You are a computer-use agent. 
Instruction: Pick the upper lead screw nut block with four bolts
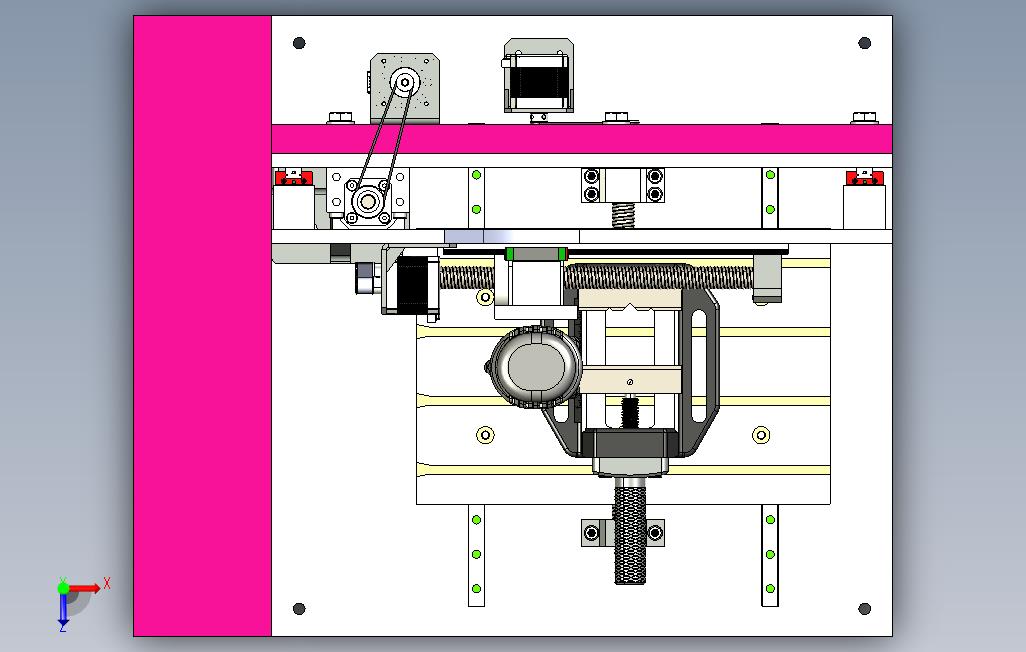click(623, 185)
